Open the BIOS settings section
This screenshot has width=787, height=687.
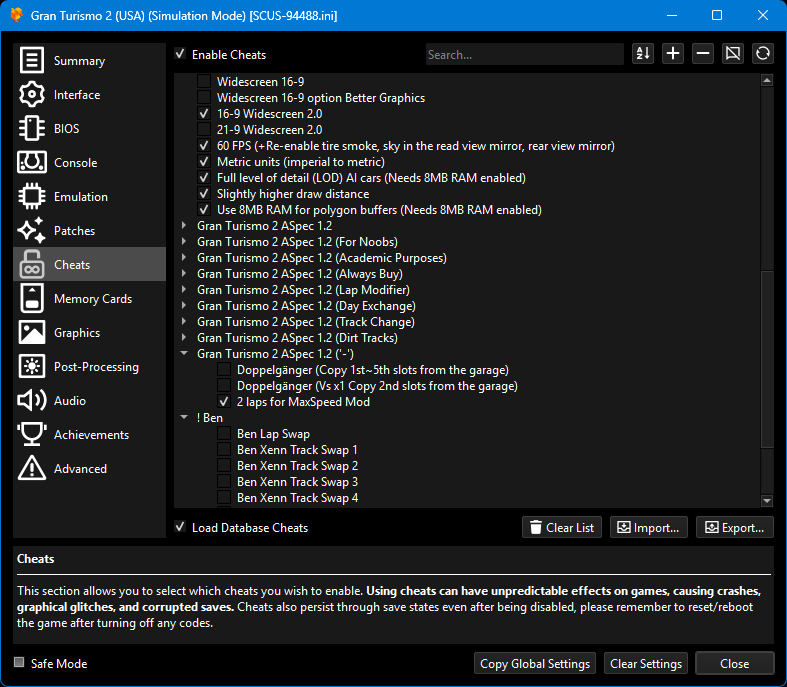(89, 129)
